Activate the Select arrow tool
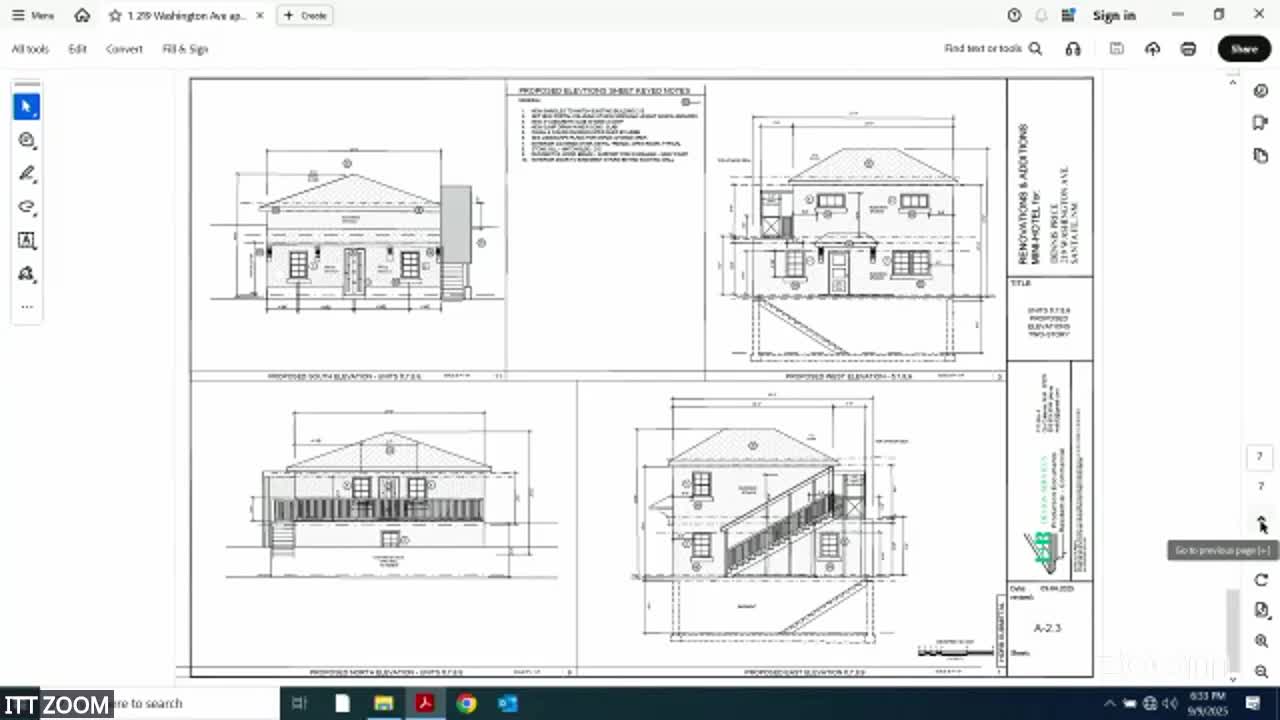The image size is (1280, 720). [27, 107]
